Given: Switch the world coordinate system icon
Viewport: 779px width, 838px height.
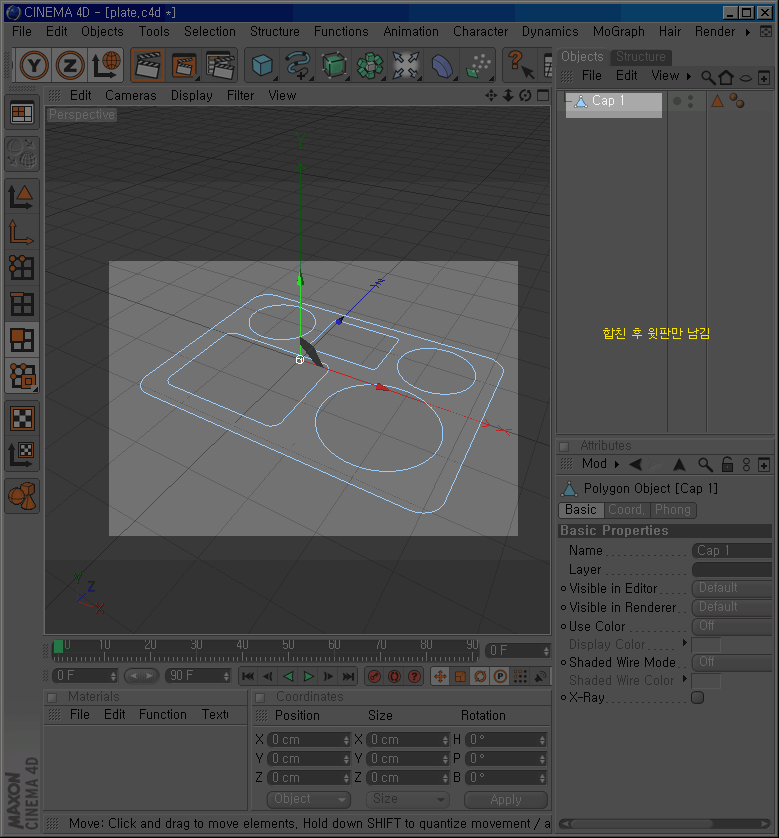Looking at the screenshot, I should [106, 65].
